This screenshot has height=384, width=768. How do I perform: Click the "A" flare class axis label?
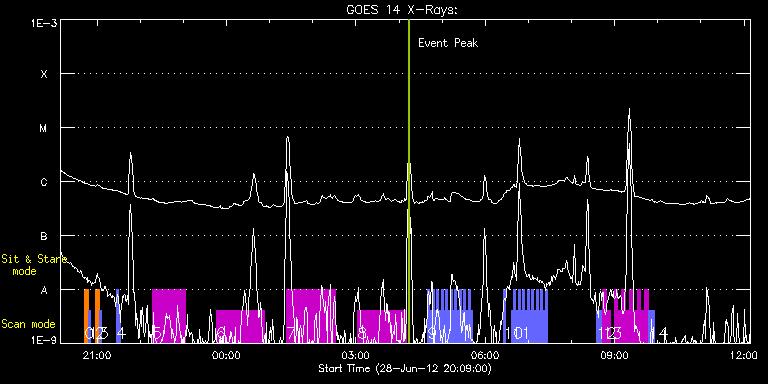[x=44, y=290]
